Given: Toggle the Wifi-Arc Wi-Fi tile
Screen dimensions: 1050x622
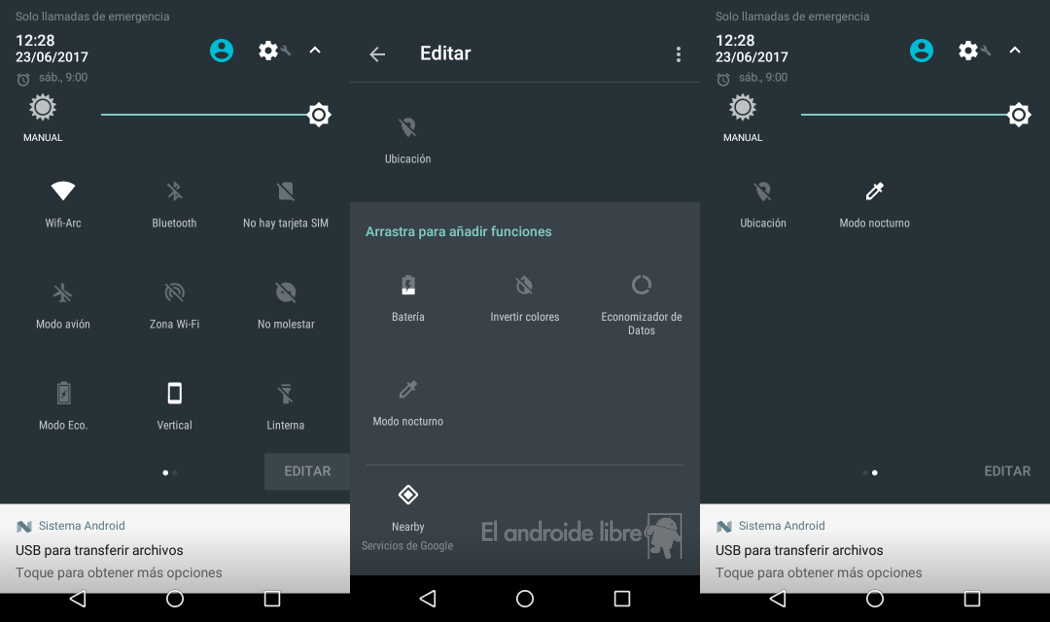Looking at the screenshot, I should 63,191.
